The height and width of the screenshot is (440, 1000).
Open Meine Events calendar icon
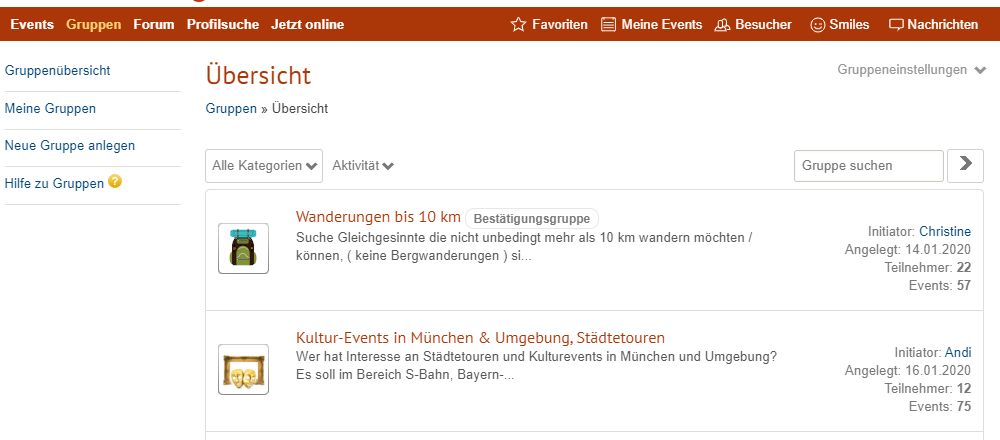click(608, 24)
